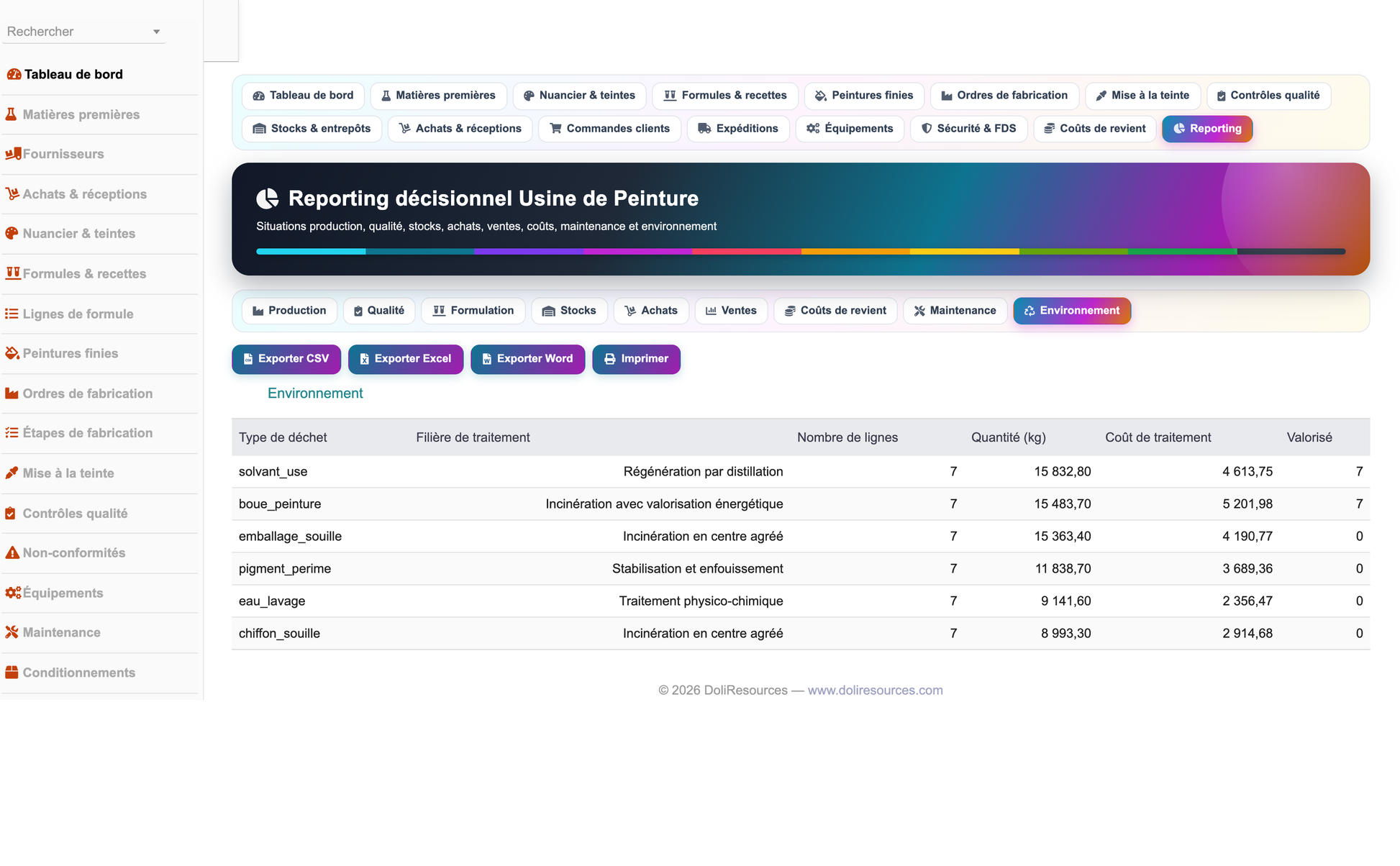Click the task list icon beside Étapes de fabrication

coord(12,433)
